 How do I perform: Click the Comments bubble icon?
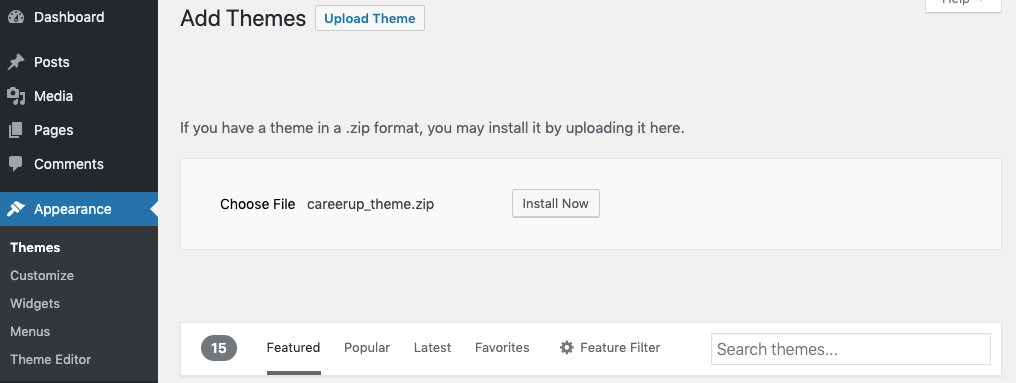pos(16,164)
